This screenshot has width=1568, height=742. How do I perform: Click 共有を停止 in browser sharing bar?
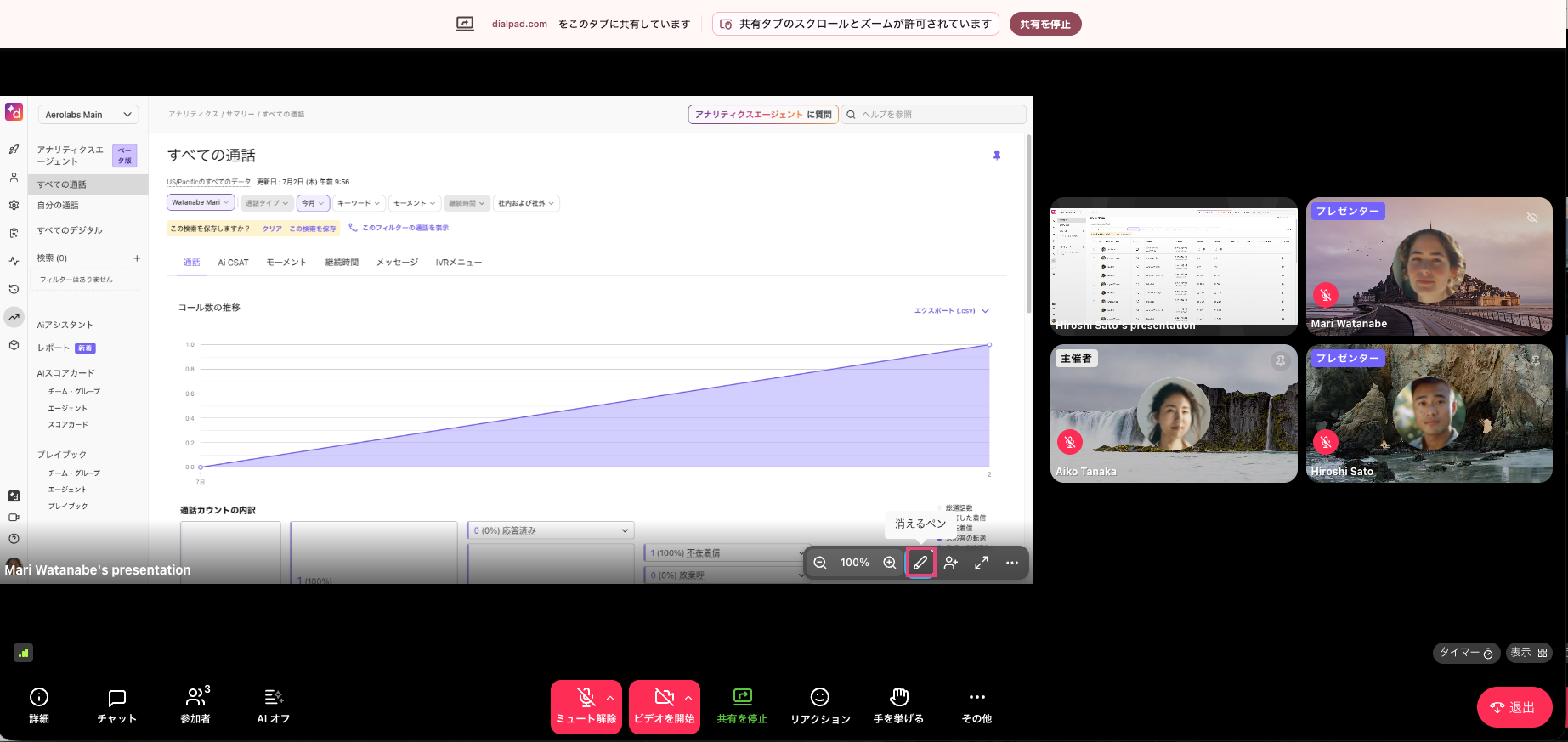coord(1045,24)
